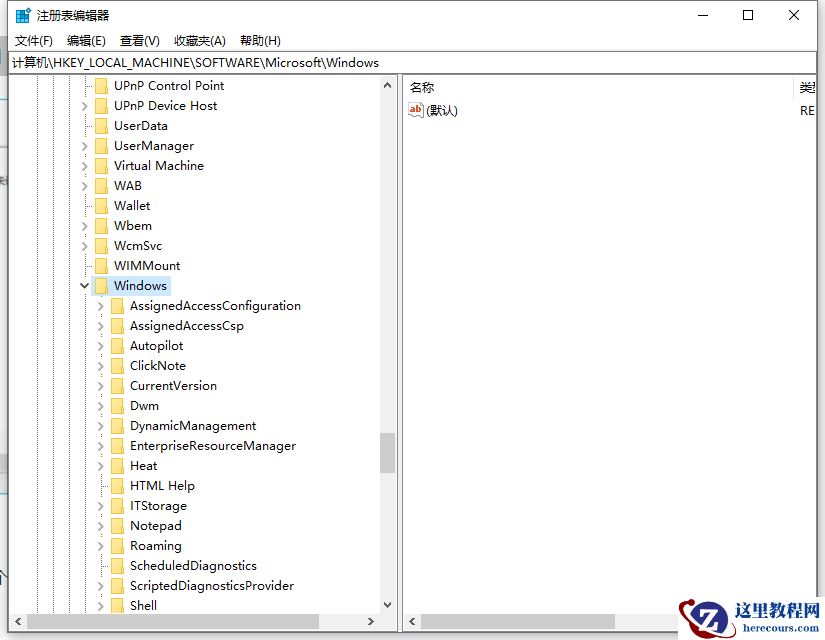
Task: Click the WAB folder icon
Action: point(103,185)
